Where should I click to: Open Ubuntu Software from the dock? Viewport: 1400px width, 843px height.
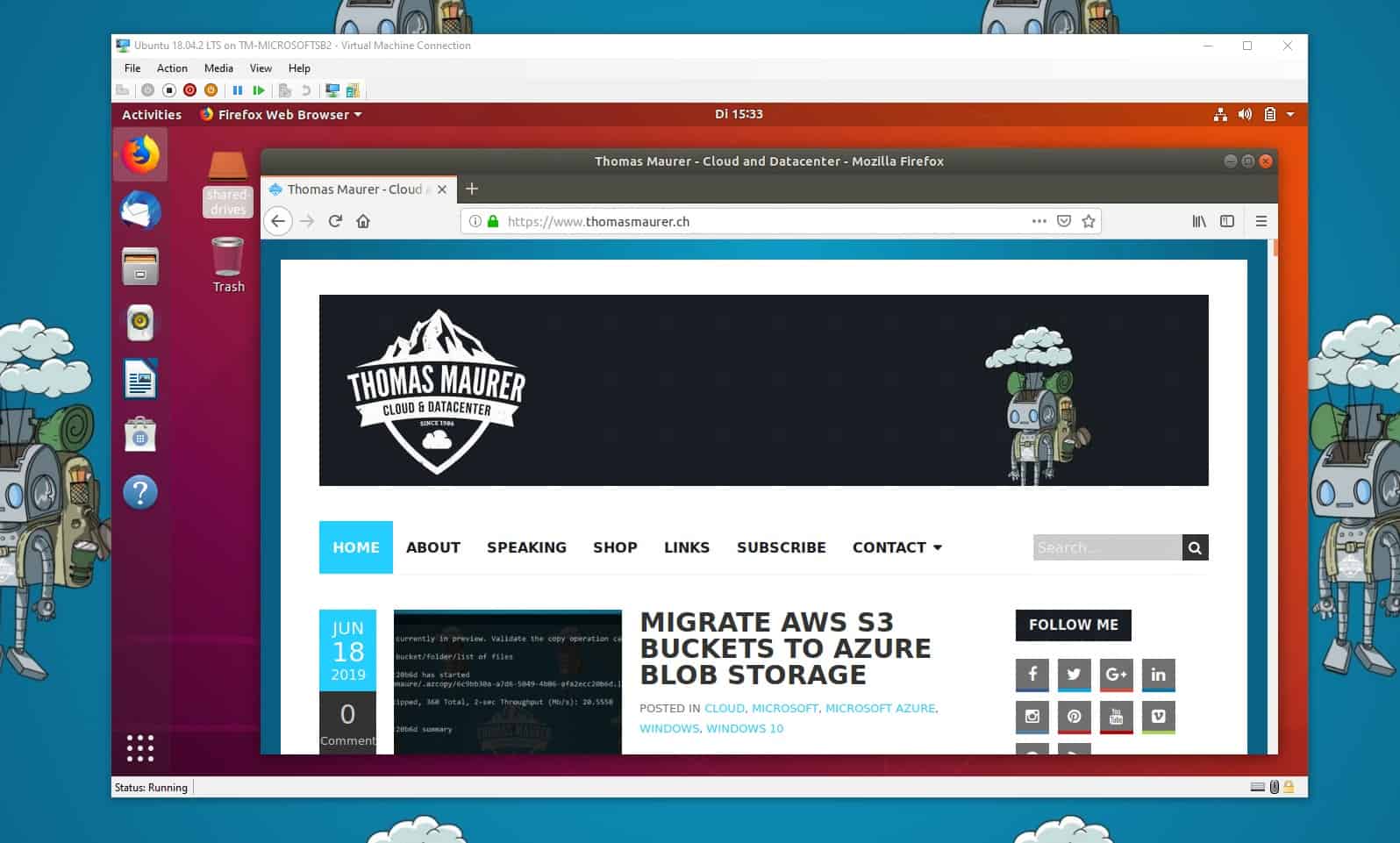[140, 435]
